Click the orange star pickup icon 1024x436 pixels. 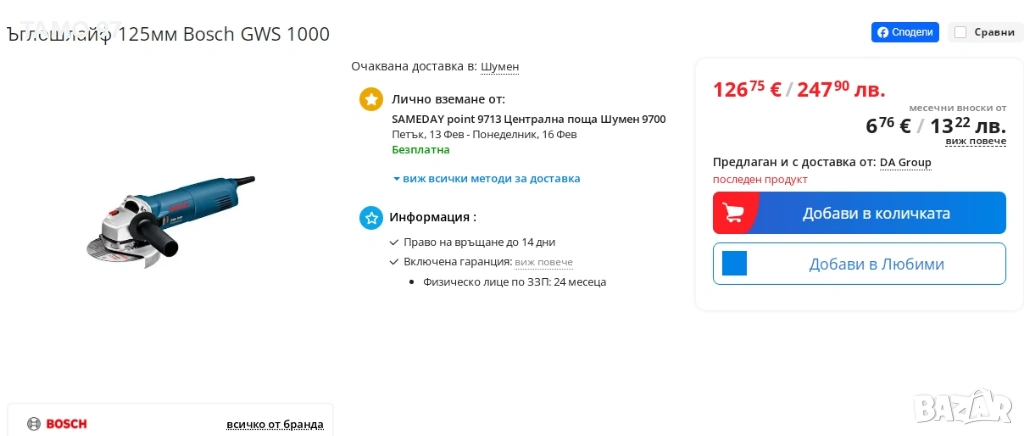371,99
